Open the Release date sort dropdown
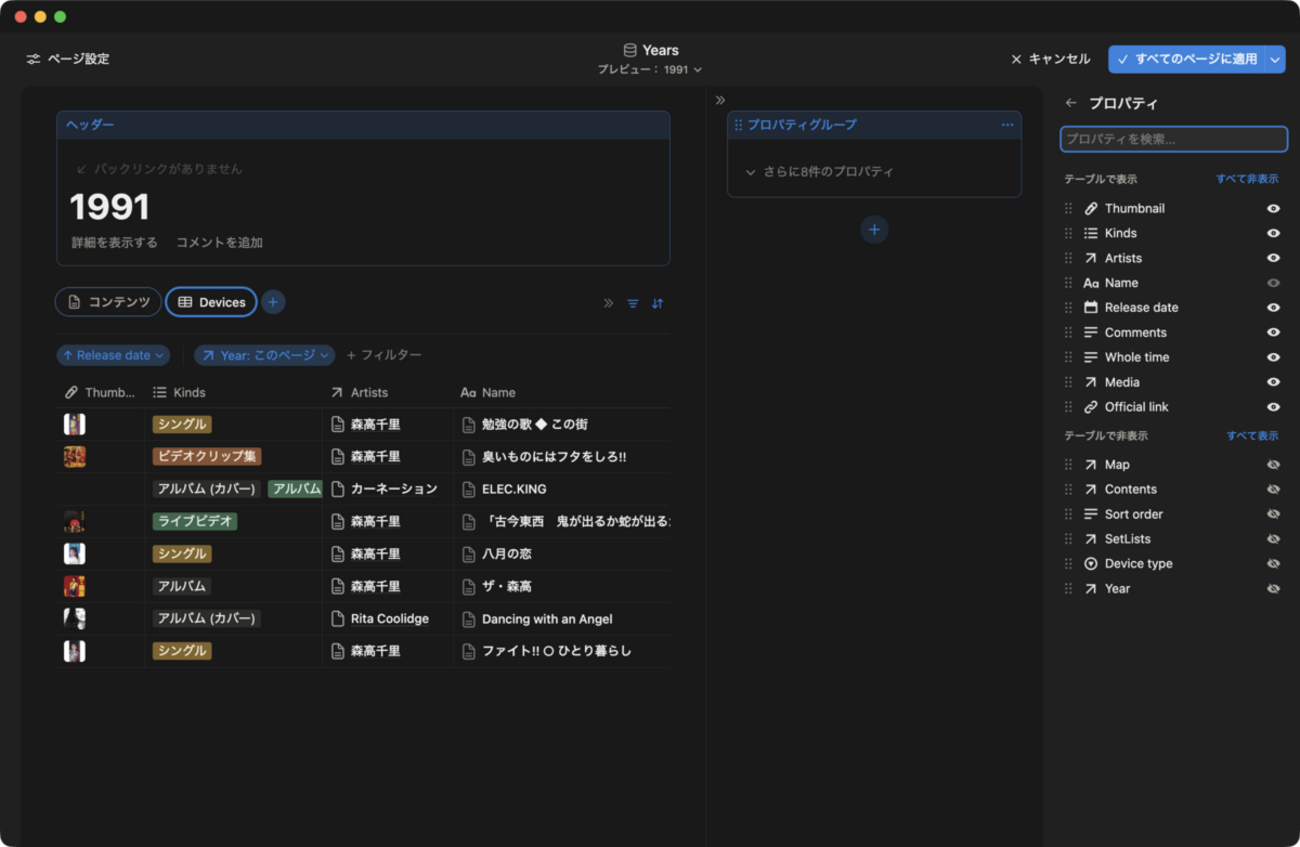 113,355
